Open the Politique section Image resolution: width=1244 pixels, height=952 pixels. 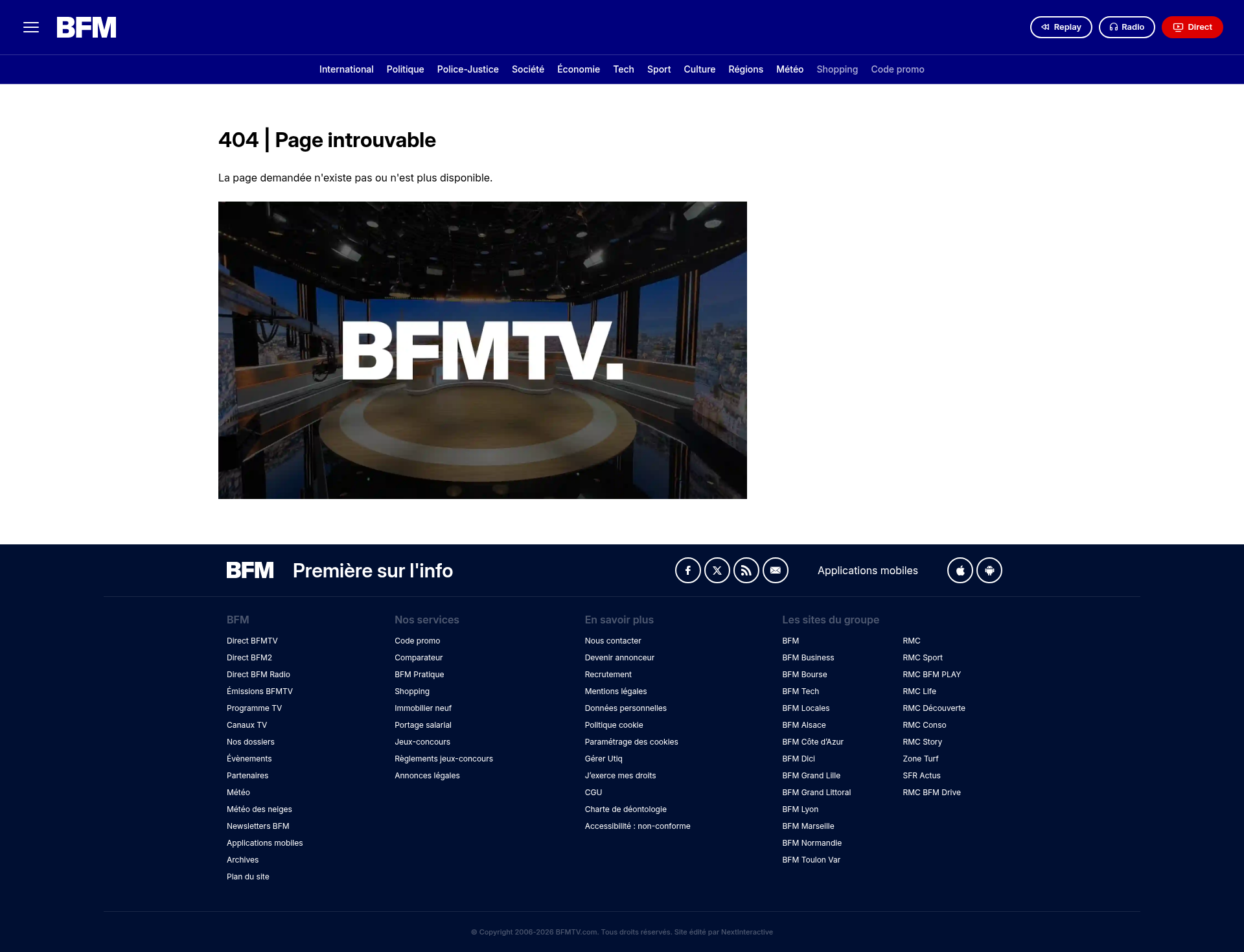[x=406, y=69]
